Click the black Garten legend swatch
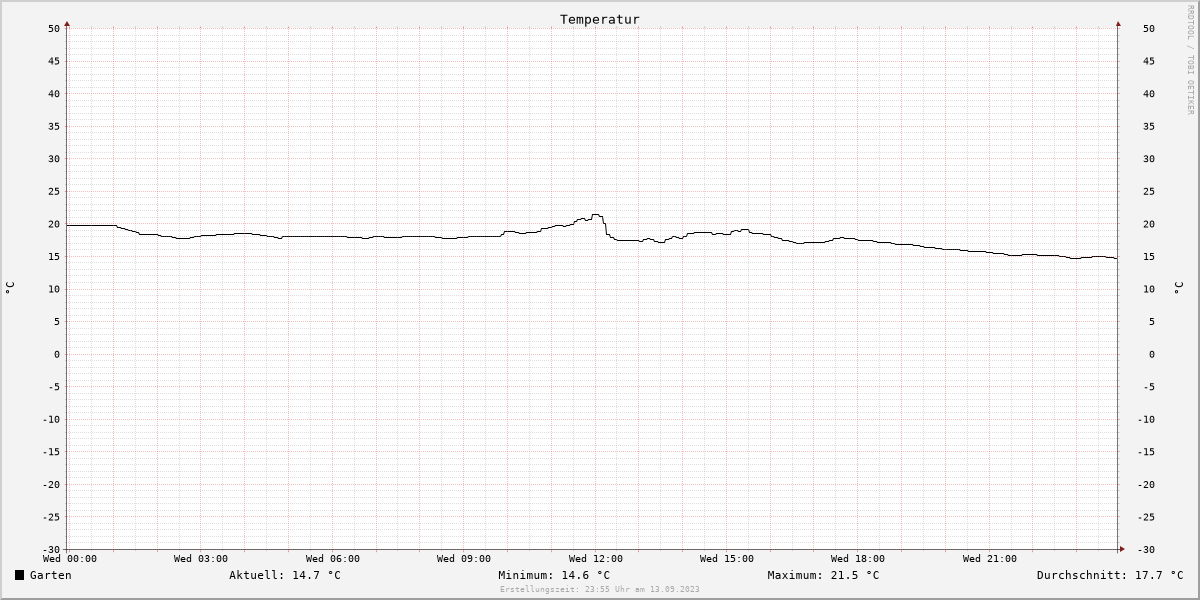The image size is (1200, 600). point(19,575)
